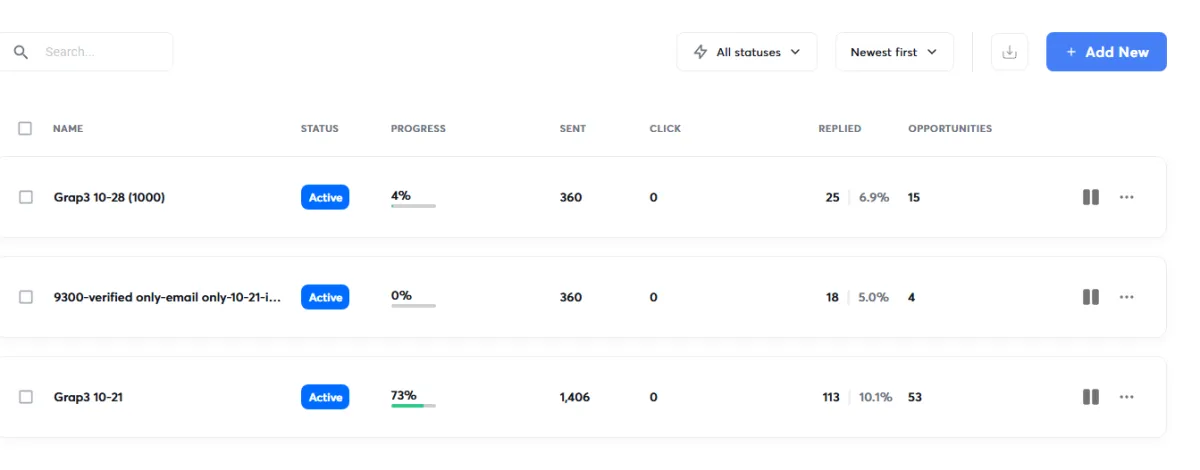This screenshot has width=1200, height=470.
Task: Click the search magnifier icon
Action: (x=21, y=52)
